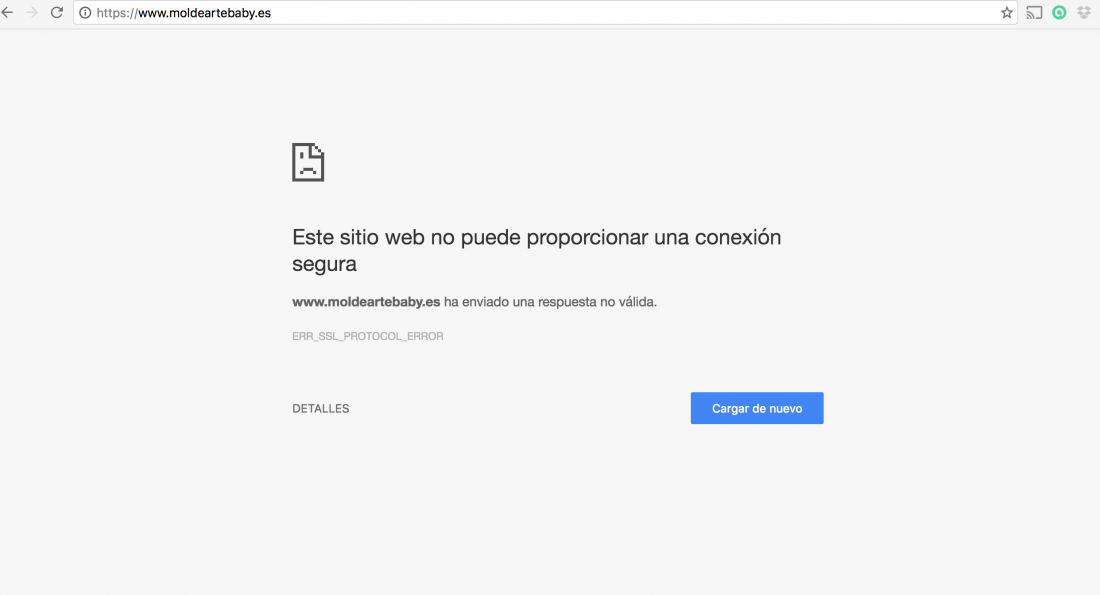Select the ERR_SSL_PROTOCOL_ERROR code text
The height and width of the screenshot is (595, 1100).
tap(368, 336)
